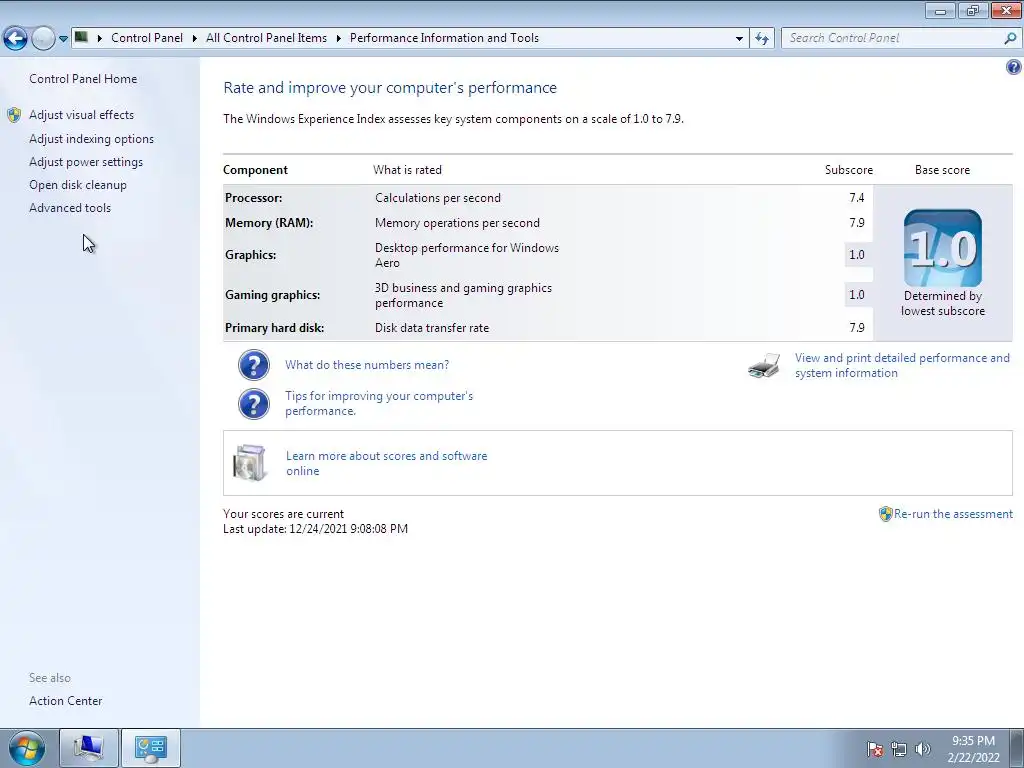Screen dimensions: 1024x768
Task: Click the Control Panel icon in address bar
Action: (81, 37)
